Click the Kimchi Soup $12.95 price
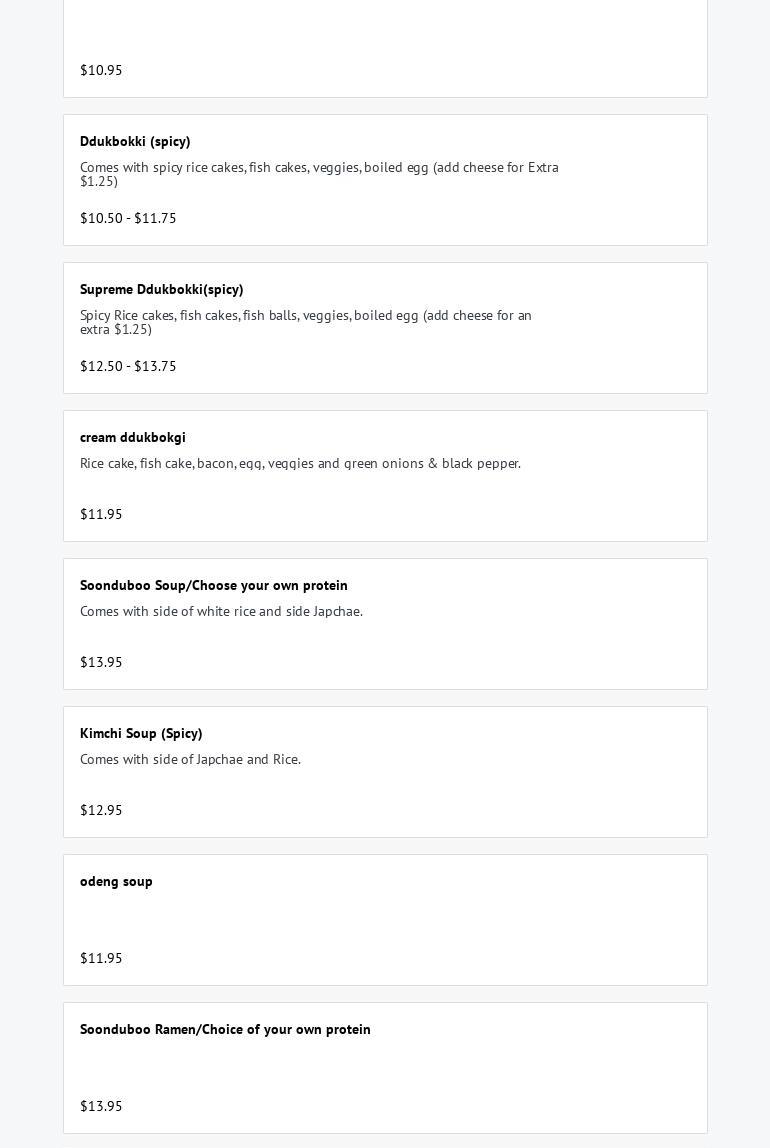 point(101,810)
